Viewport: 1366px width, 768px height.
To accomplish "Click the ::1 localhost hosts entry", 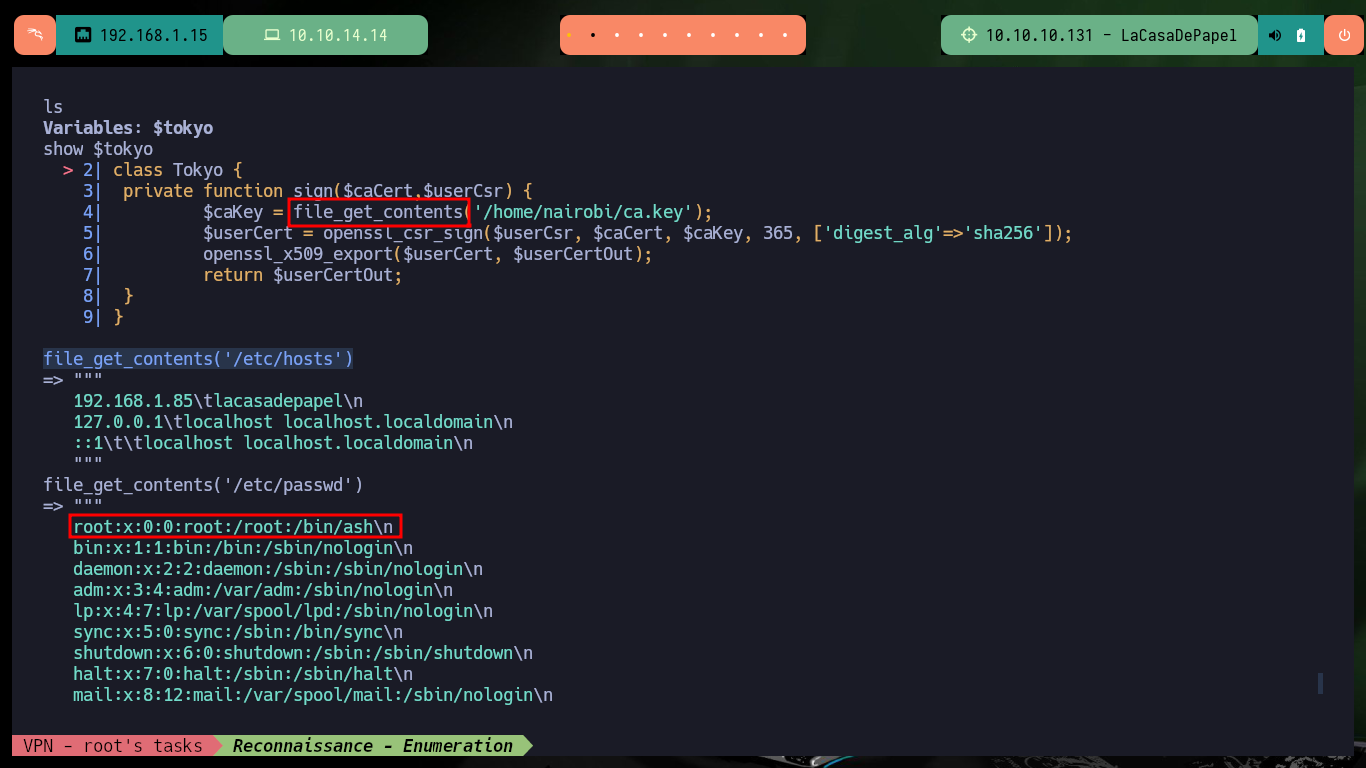I will (x=273, y=443).
